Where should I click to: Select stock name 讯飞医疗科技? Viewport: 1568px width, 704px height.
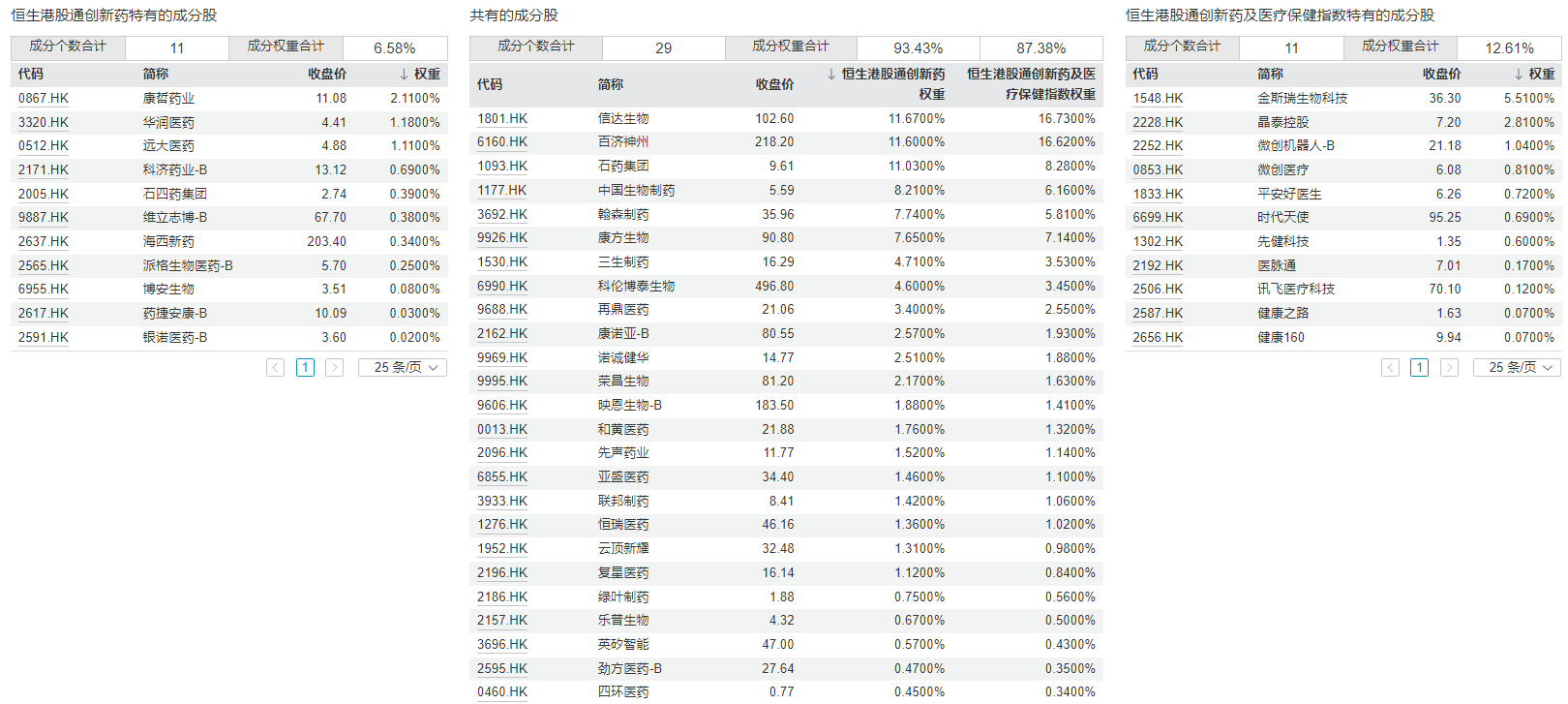coord(1296,290)
